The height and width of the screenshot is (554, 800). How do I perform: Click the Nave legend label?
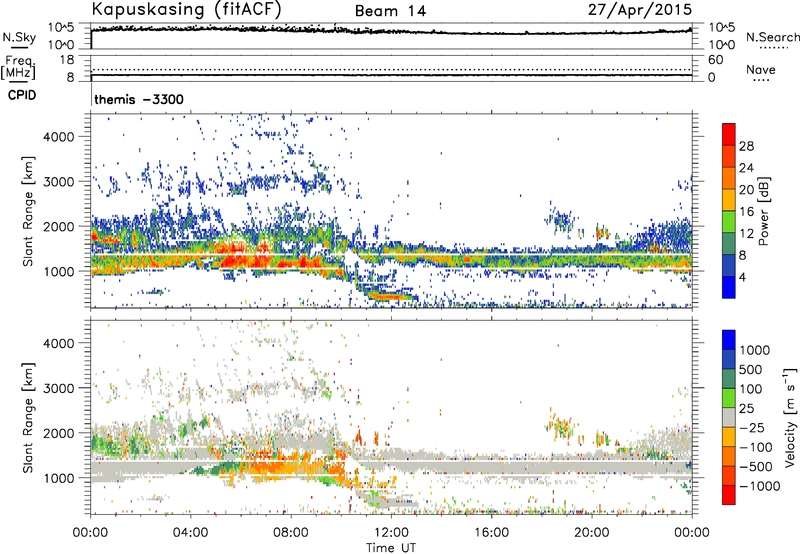[x=761, y=70]
